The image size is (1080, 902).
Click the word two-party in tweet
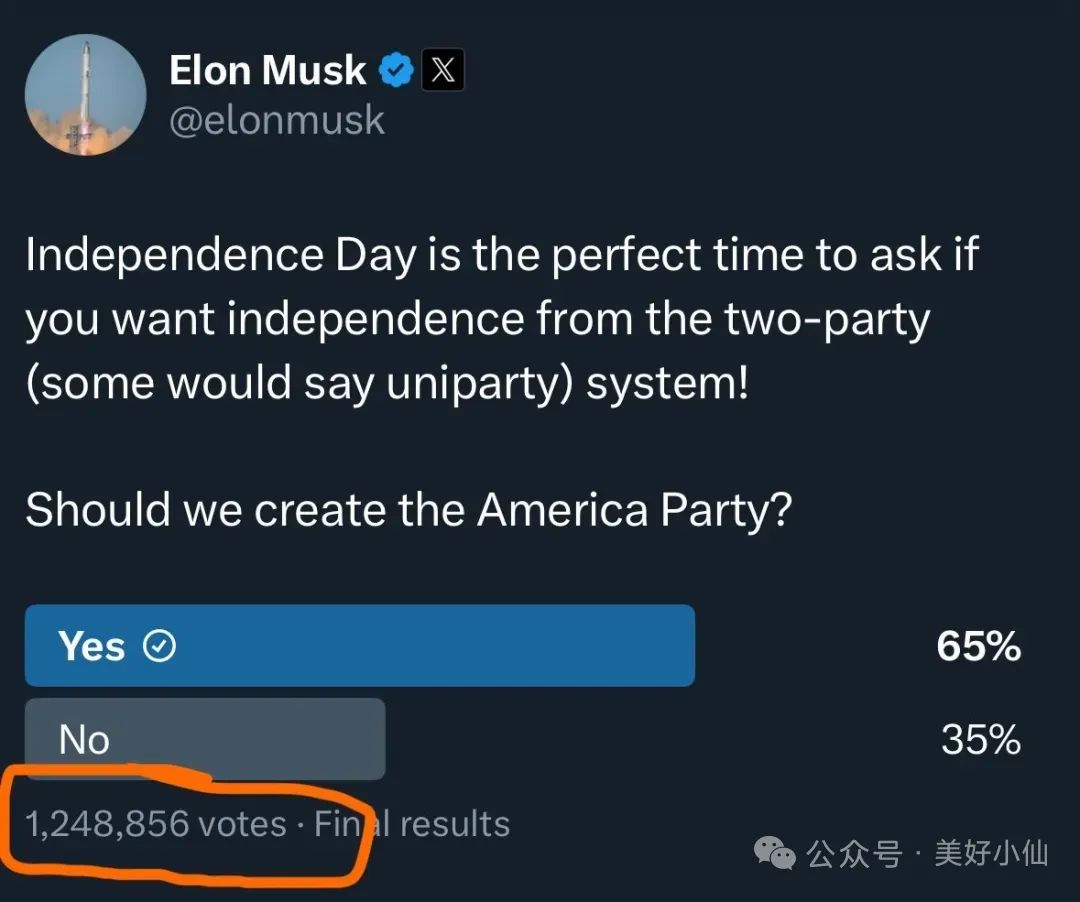[x=827, y=320]
